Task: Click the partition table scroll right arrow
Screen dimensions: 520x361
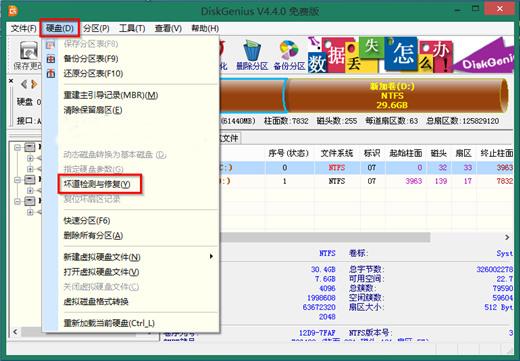Action: pos(507,237)
